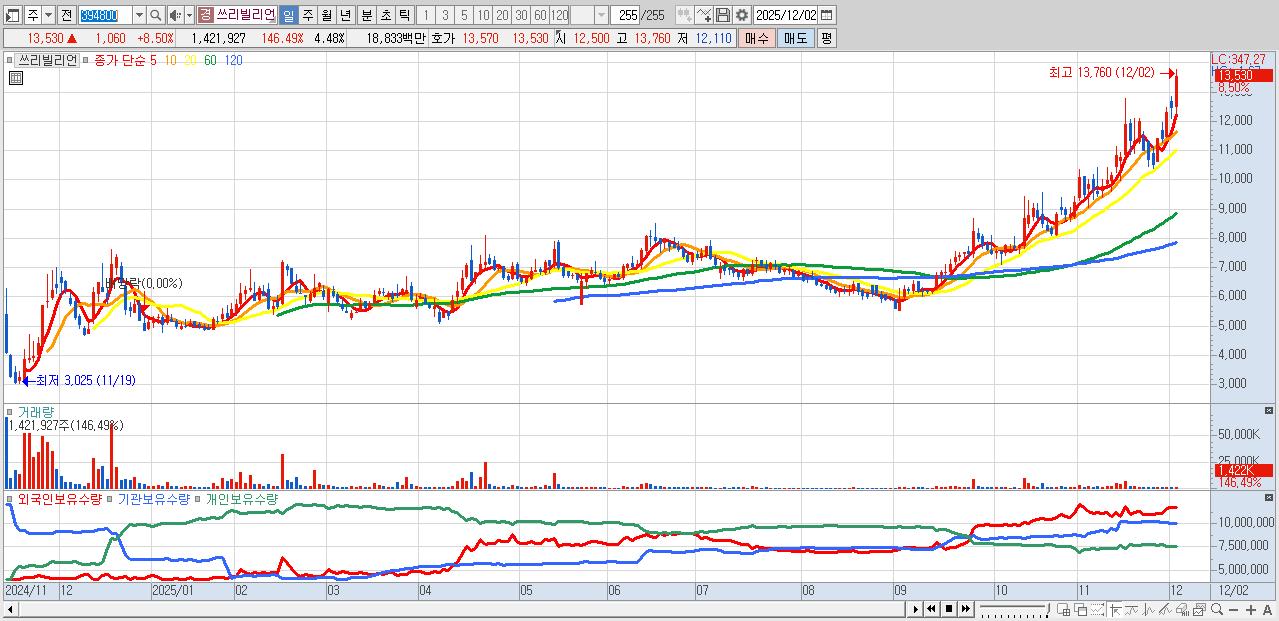This screenshot has height=621, width=1279.
Task: Click the 경 badge before stock name
Action: pos(205,15)
